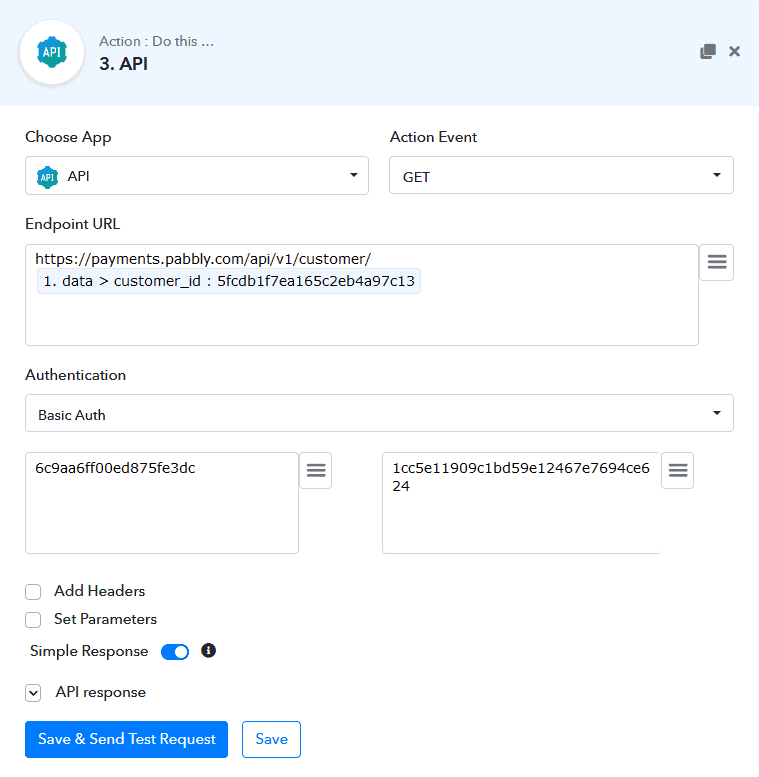This screenshot has height=777, width=759.
Task: Click the API key field 6c9aa6ff00ed875fe3dc
Action: [162, 502]
